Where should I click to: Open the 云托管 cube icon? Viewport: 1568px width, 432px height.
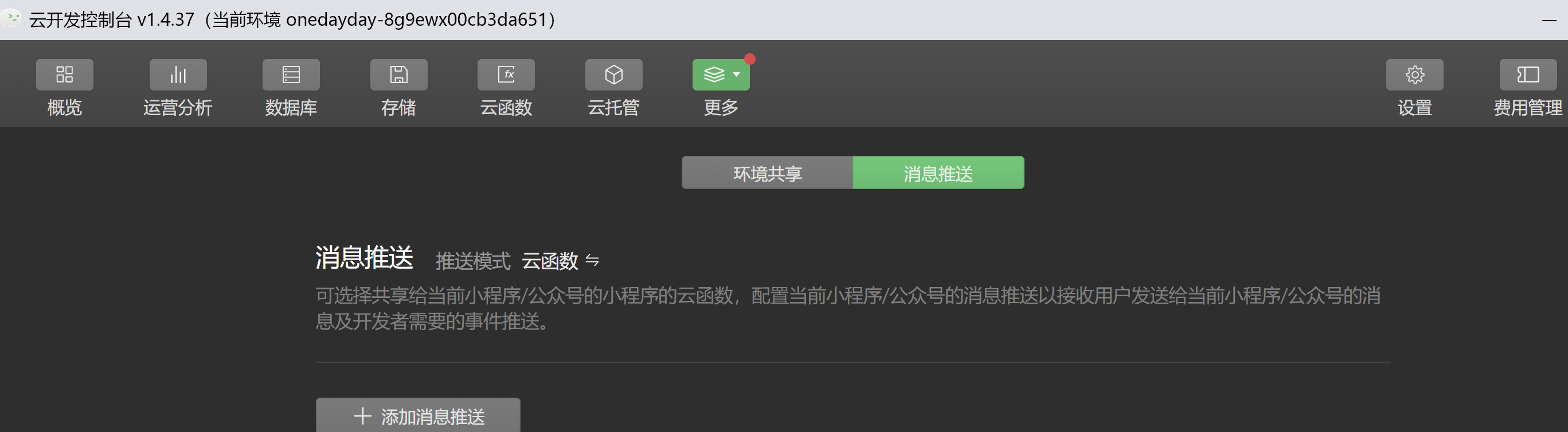pos(613,74)
